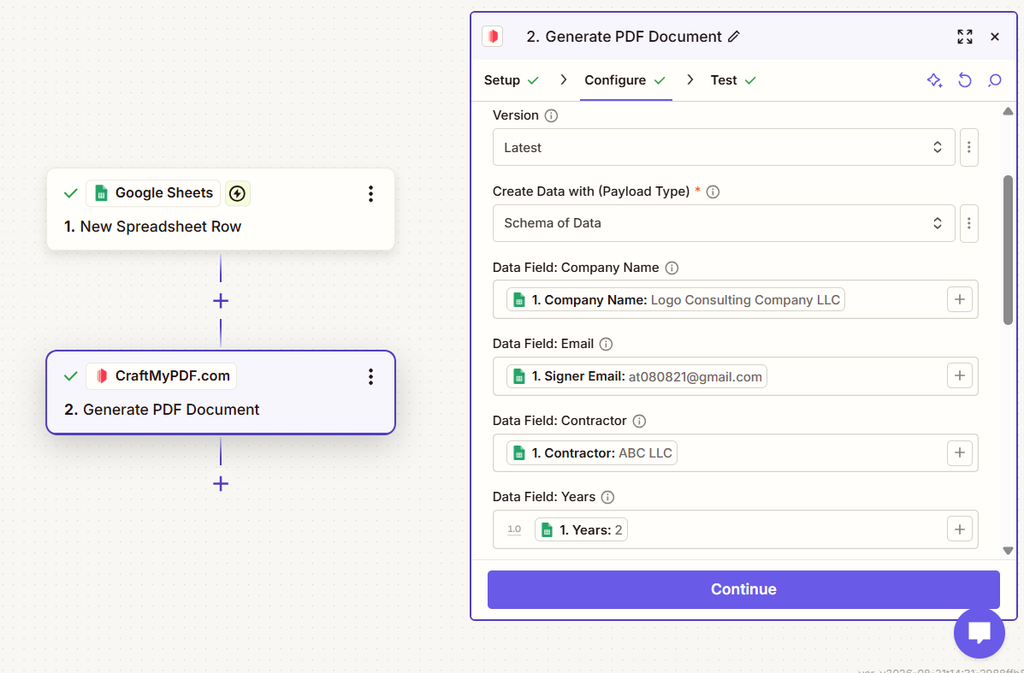Click inside the Contractor data field
The width and height of the screenshot is (1024, 673).
[x=735, y=452]
